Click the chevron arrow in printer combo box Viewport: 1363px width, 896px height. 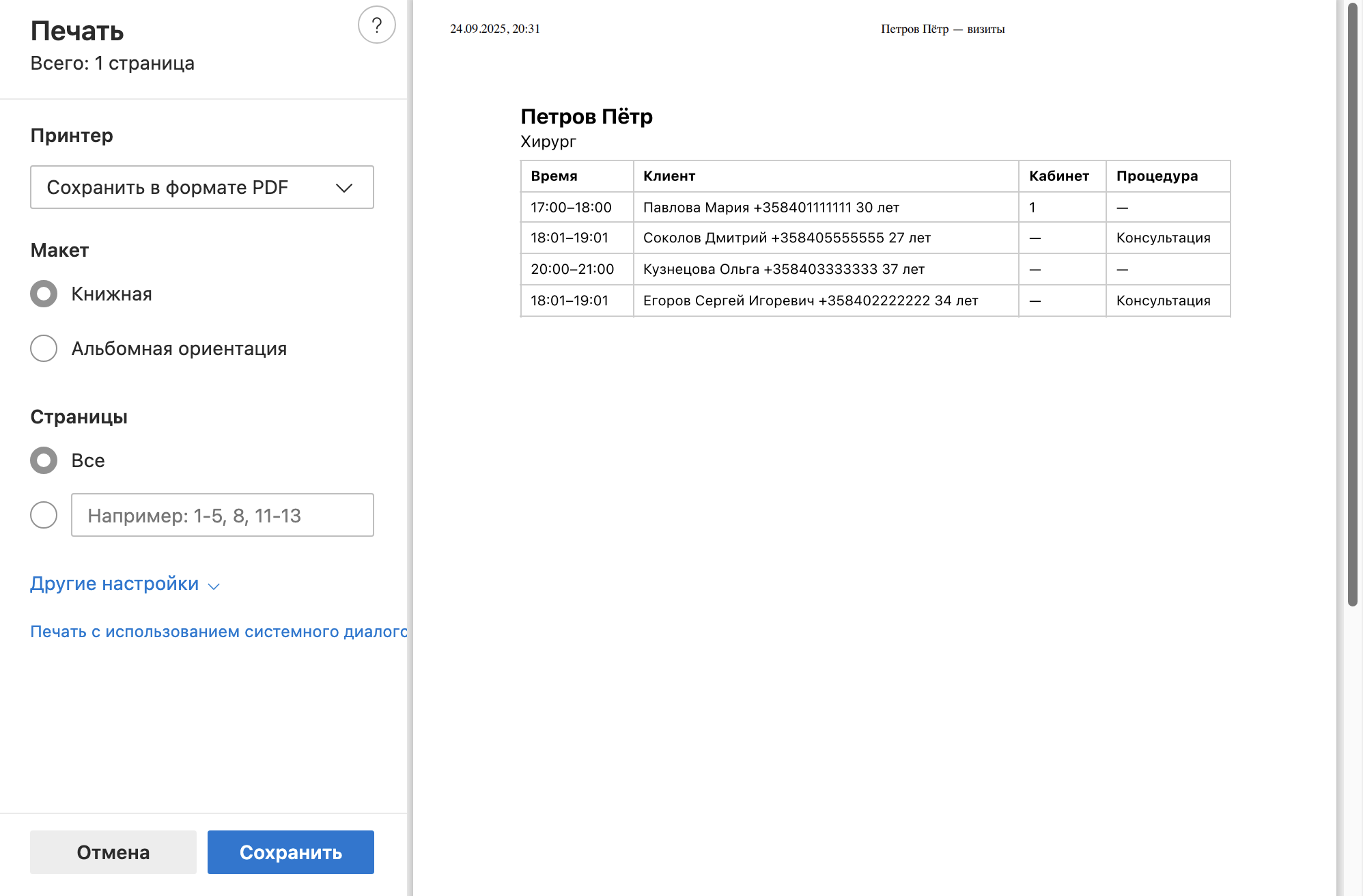(344, 188)
